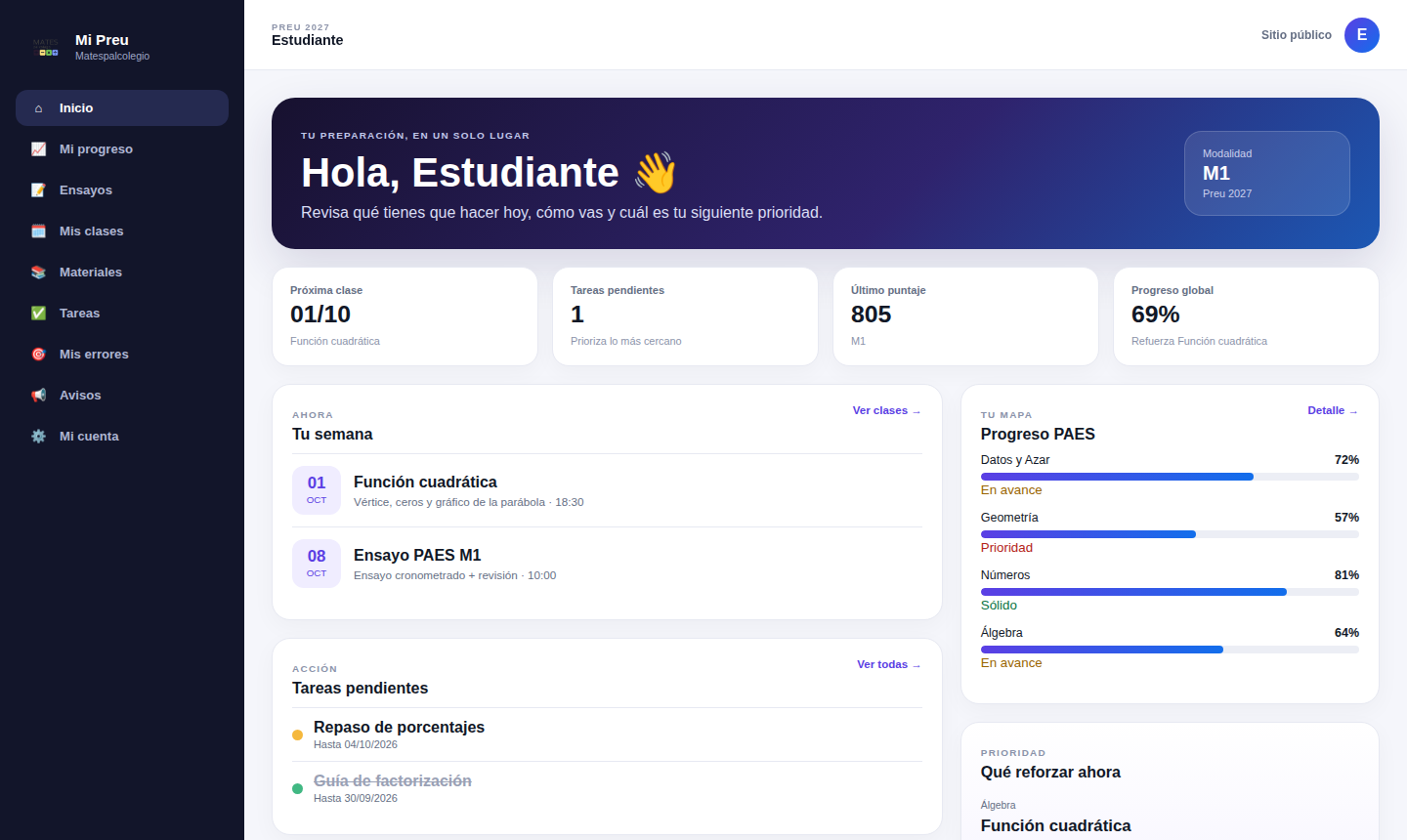Screen dimensions: 1407x840
Task: Open the Próxima clase 01/10 card
Action: coord(405,316)
